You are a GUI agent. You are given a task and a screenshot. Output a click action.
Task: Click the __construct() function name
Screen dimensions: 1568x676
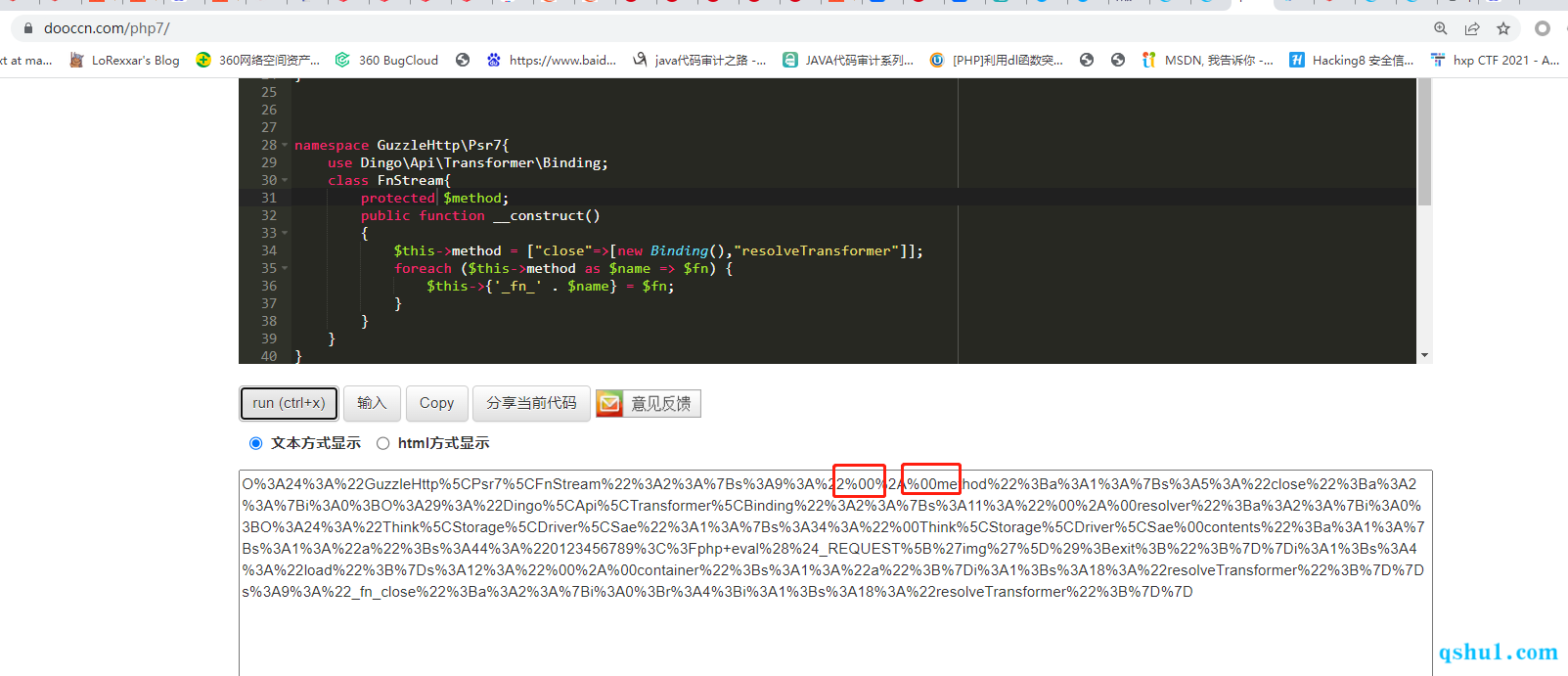click(x=547, y=215)
